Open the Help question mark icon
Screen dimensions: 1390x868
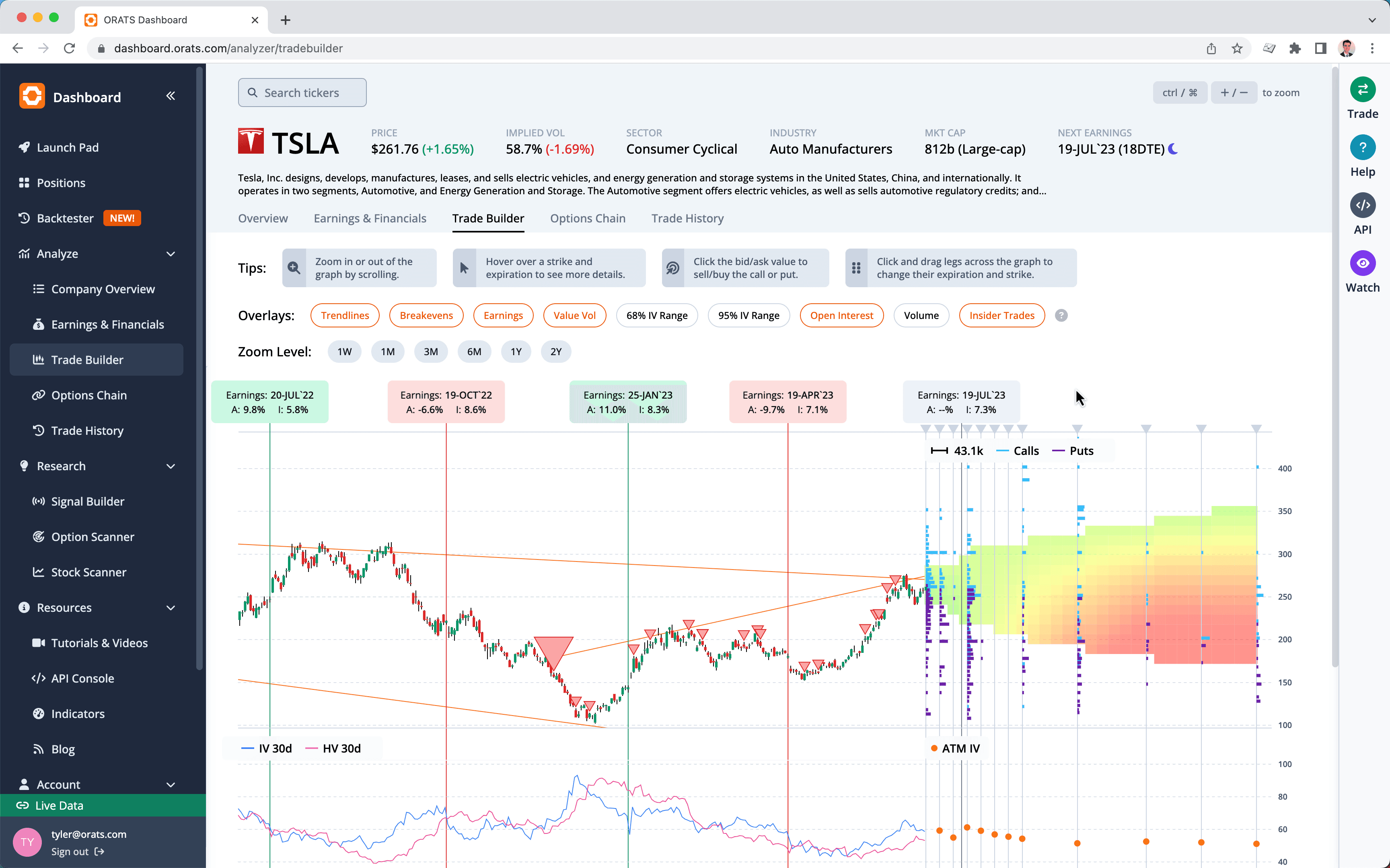pyautogui.click(x=1363, y=148)
